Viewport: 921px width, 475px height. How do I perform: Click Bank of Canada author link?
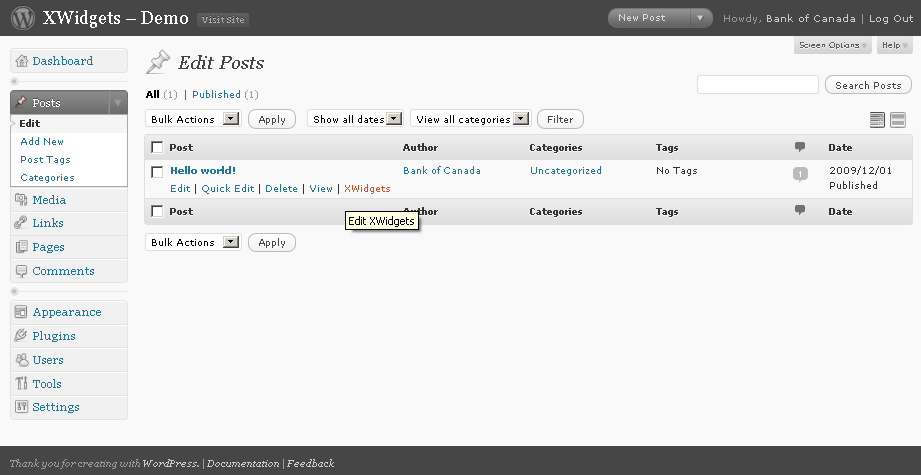(442, 171)
